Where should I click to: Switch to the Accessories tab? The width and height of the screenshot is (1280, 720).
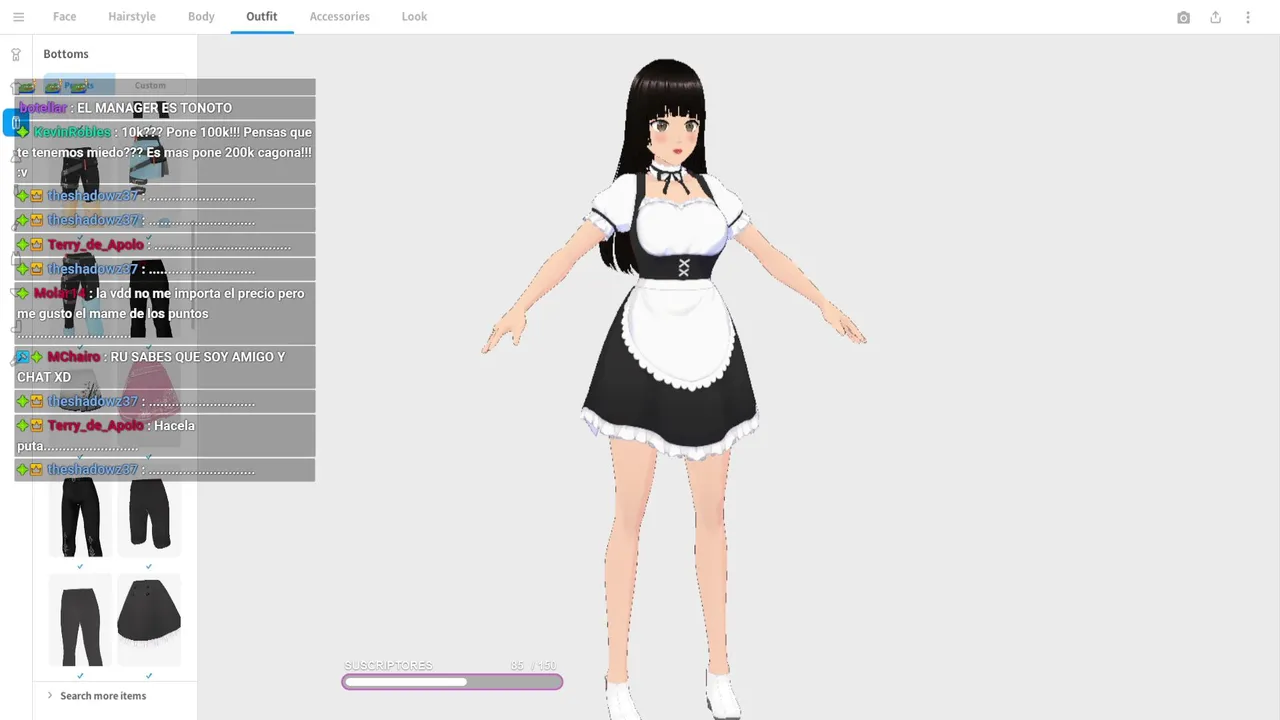[x=340, y=17]
